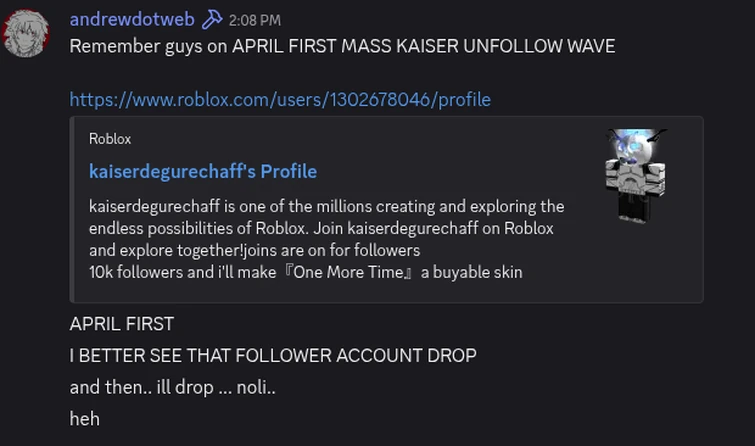The width and height of the screenshot is (755, 446).
Task: Open the kaiserdegurechaff's Profile embed title
Action: pos(203,171)
